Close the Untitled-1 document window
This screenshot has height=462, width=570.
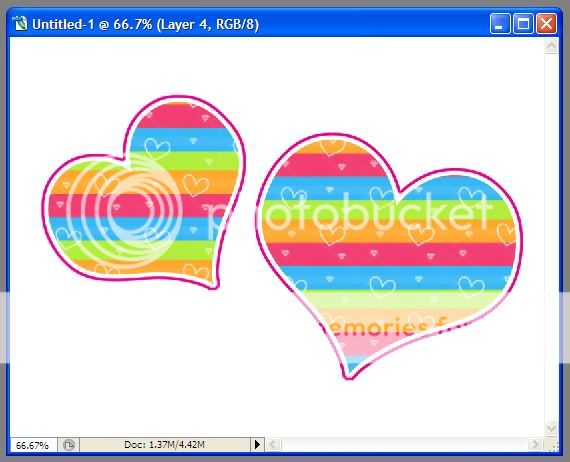pos(546,24)
